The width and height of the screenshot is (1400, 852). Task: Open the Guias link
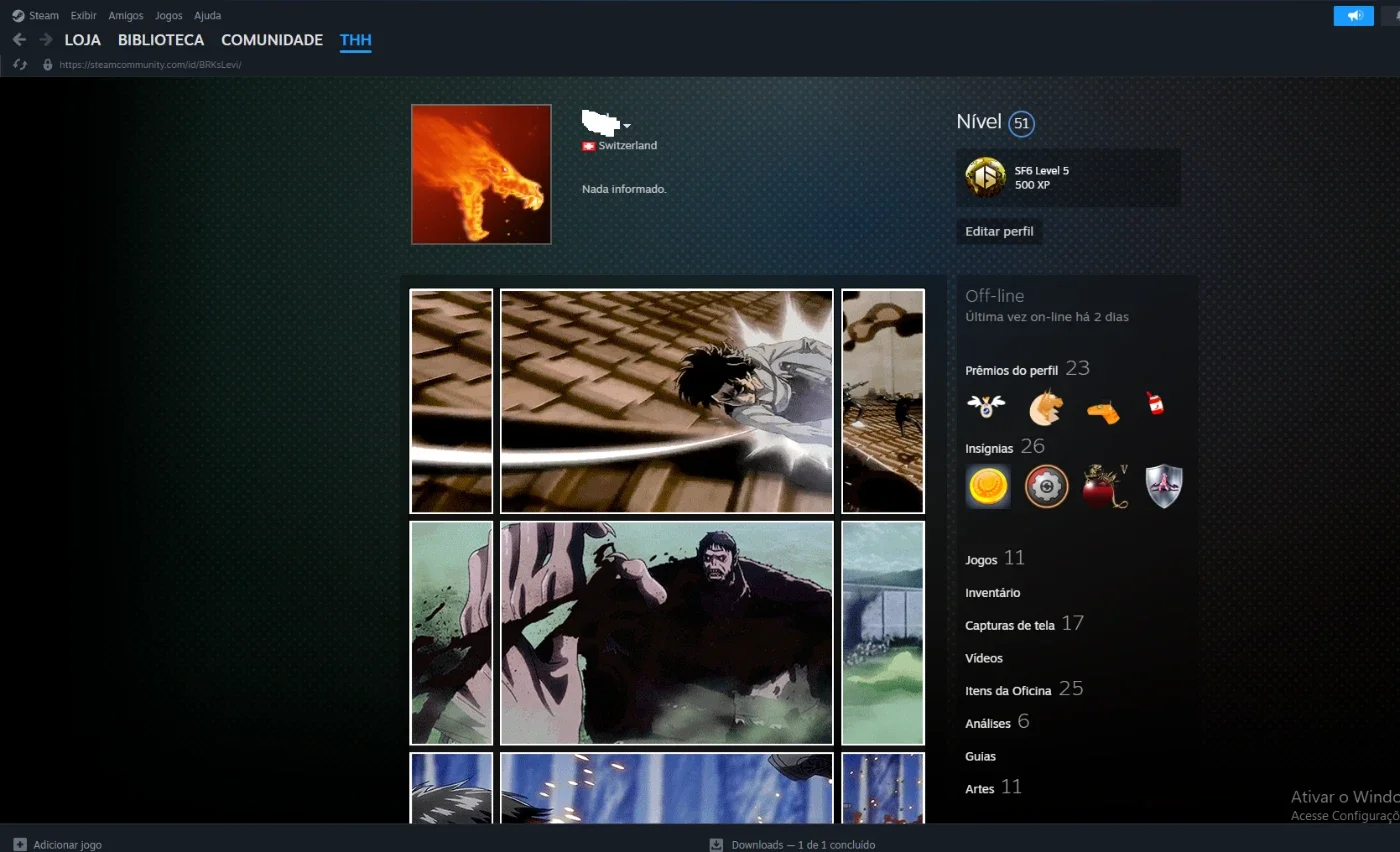point(980,756)
